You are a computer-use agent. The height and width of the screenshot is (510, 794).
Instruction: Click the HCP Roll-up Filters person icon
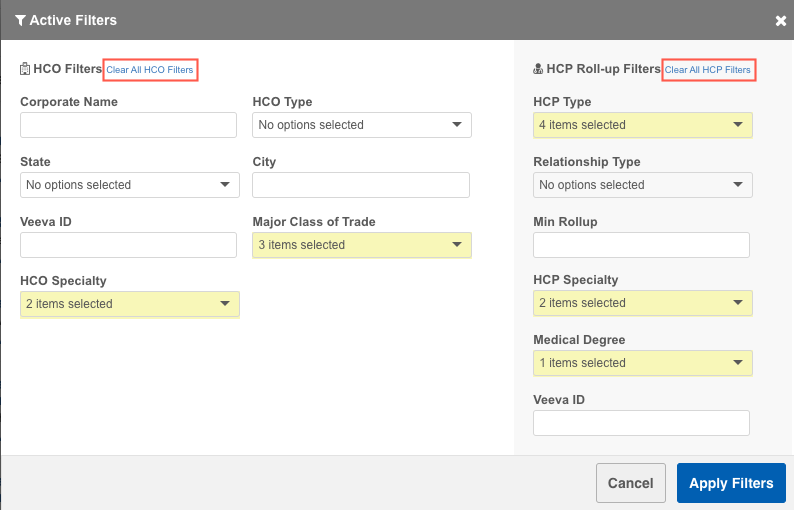539,70
